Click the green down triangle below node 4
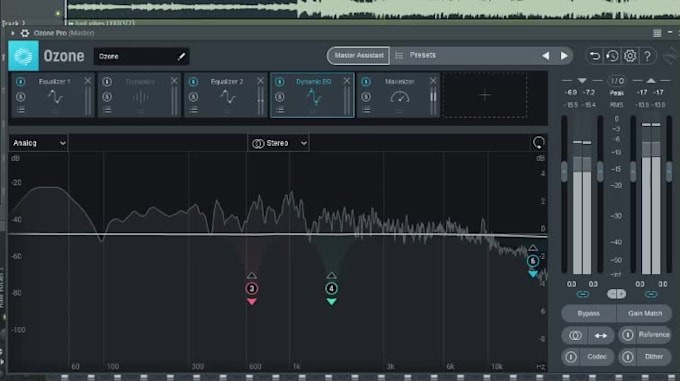The width and height of the screenshot is (680, 381). tap(331, 302)
